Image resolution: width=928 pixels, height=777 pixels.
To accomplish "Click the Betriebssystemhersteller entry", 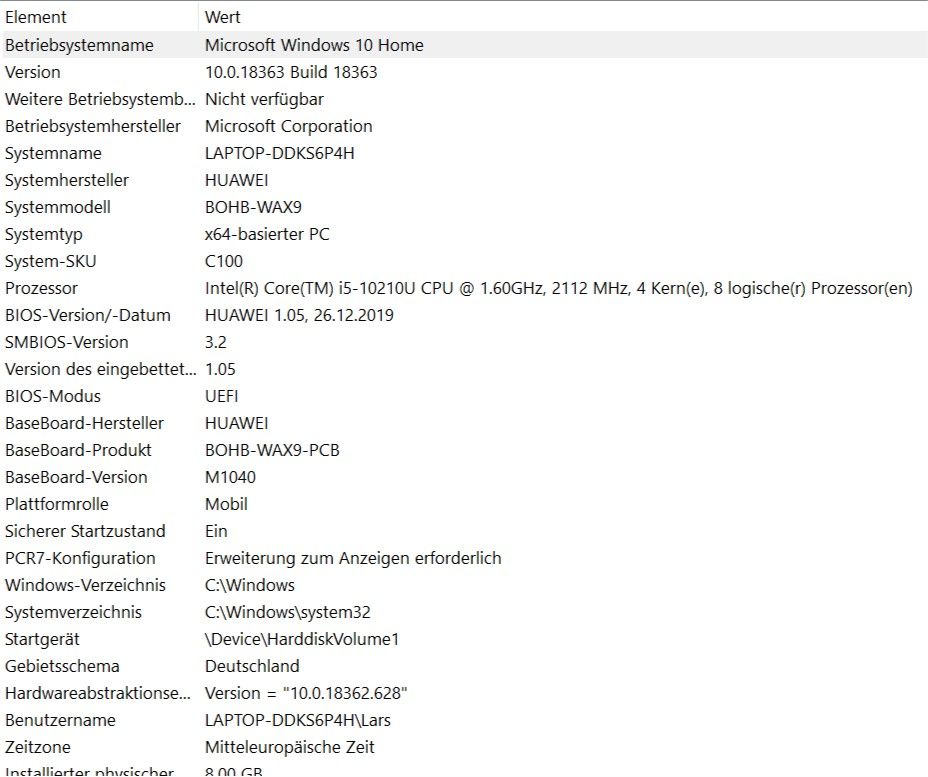I will tap(93, 126).
